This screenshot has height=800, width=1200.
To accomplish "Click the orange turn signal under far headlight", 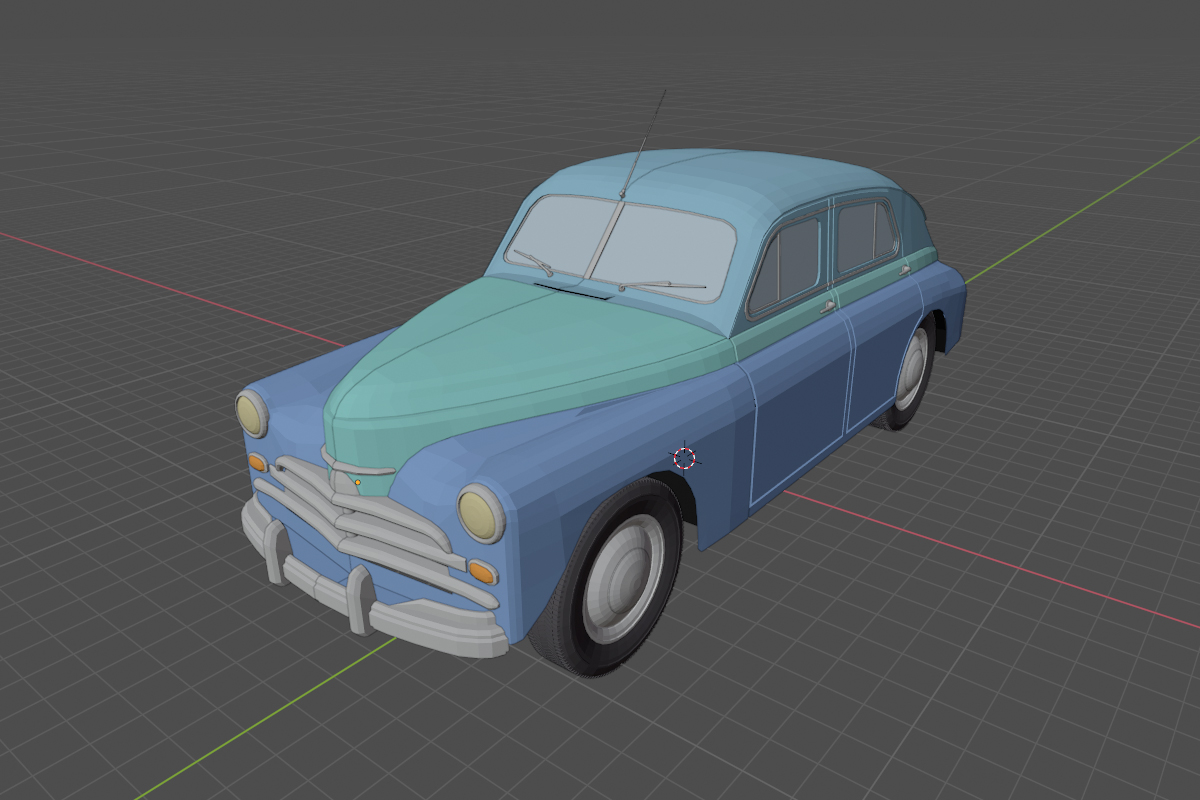I will (x=257, y=462).
